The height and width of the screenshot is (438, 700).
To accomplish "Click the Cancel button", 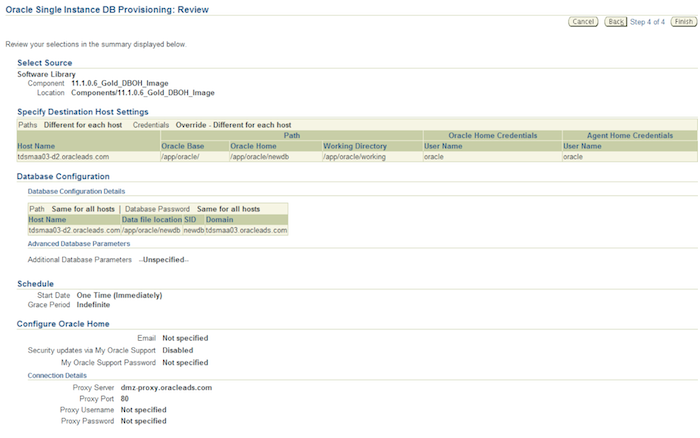I will [584, 21].
